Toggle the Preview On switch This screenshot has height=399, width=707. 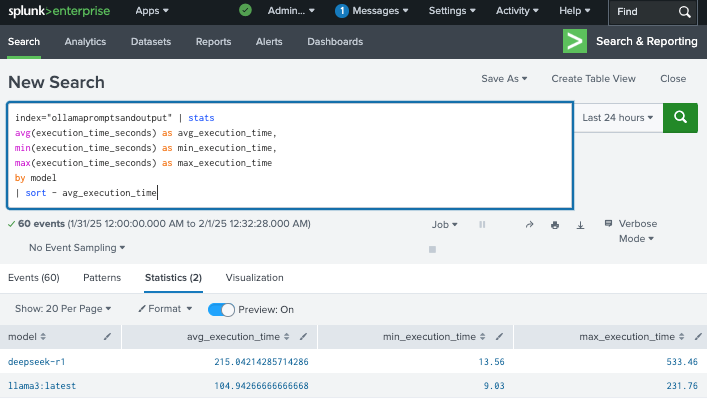(x=221, y=310)
